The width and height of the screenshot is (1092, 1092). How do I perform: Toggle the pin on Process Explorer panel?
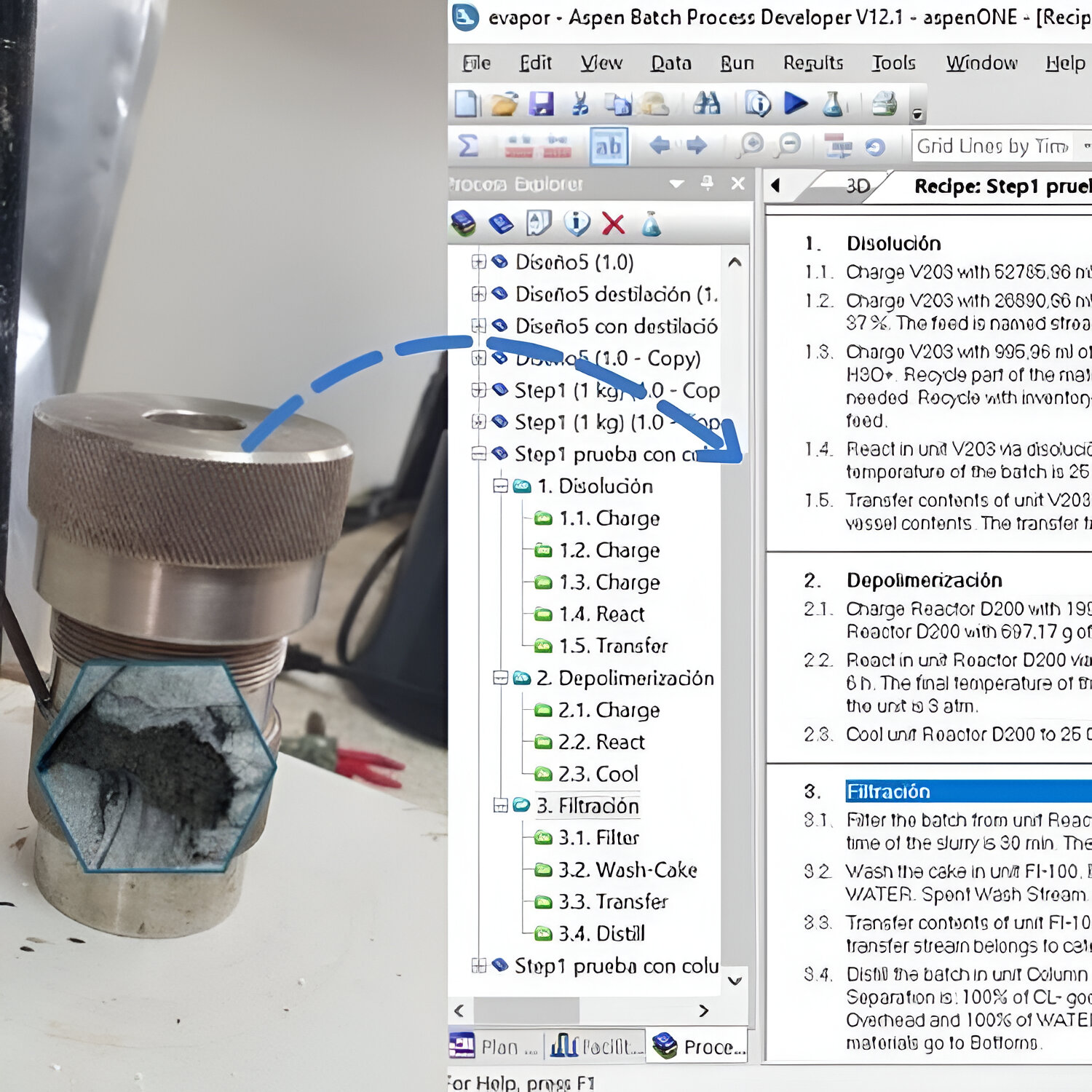pos(706,183)
